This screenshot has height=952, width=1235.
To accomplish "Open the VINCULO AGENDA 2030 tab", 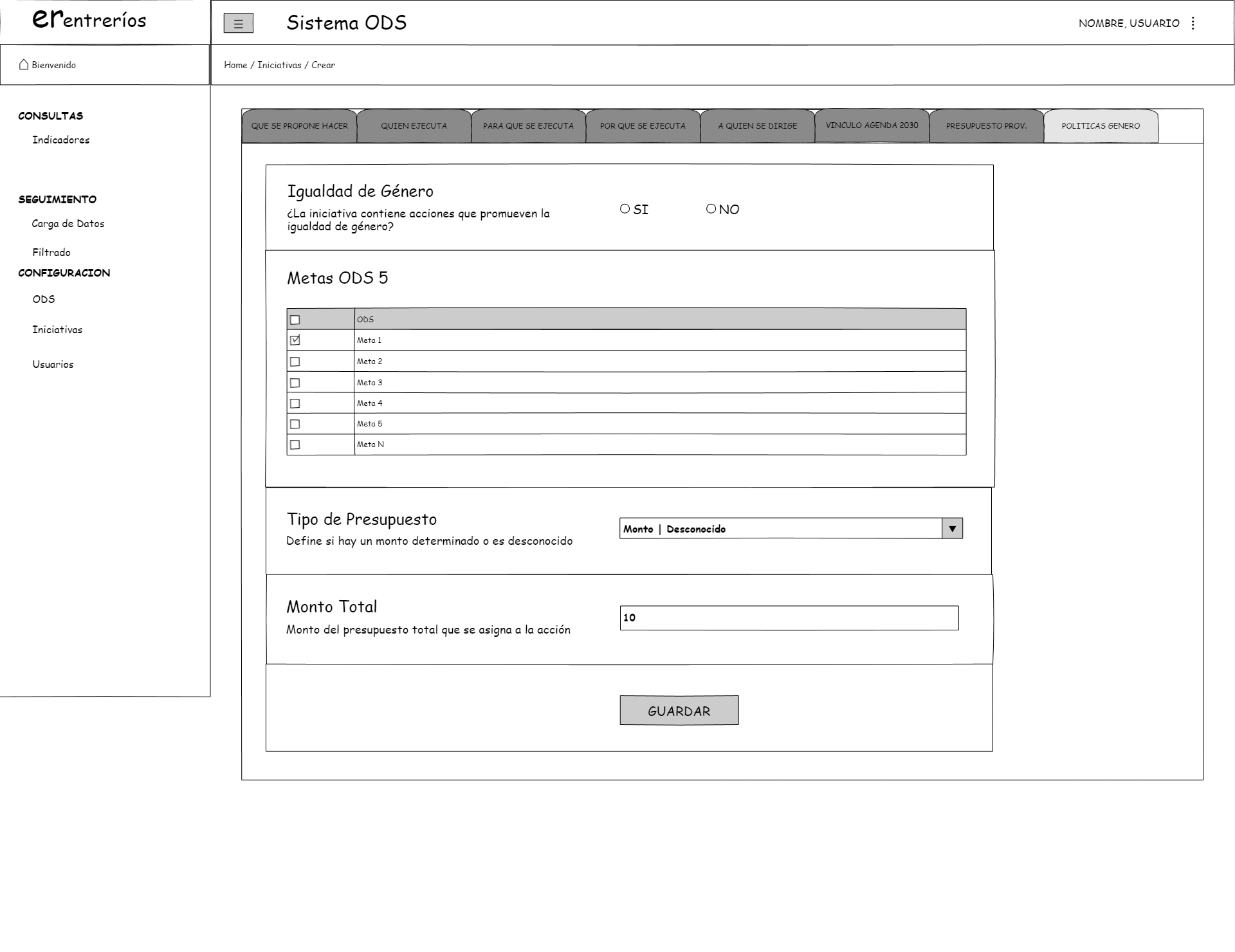I will 872,125.
